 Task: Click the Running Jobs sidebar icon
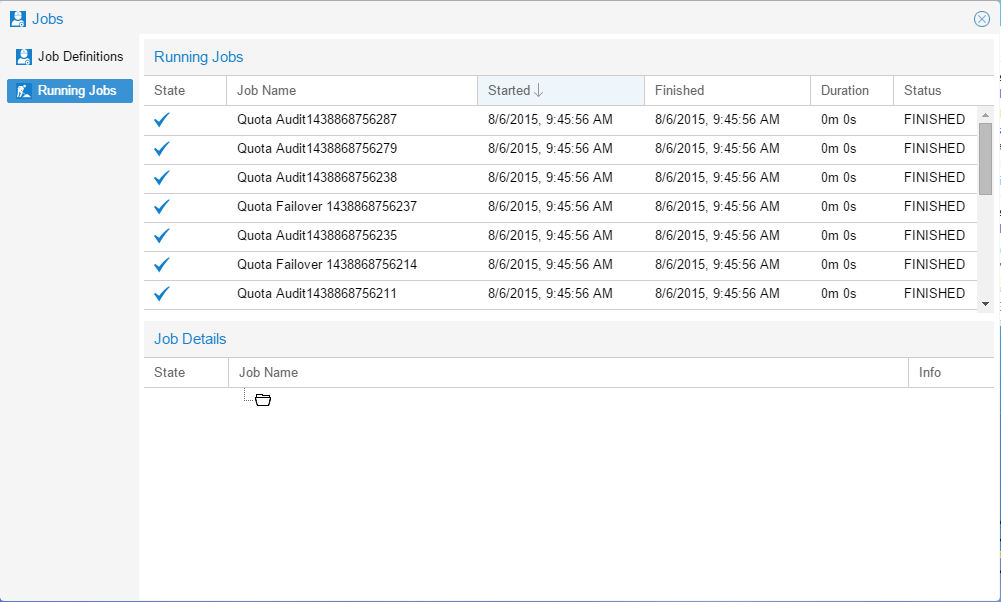(x=24, y=91)
